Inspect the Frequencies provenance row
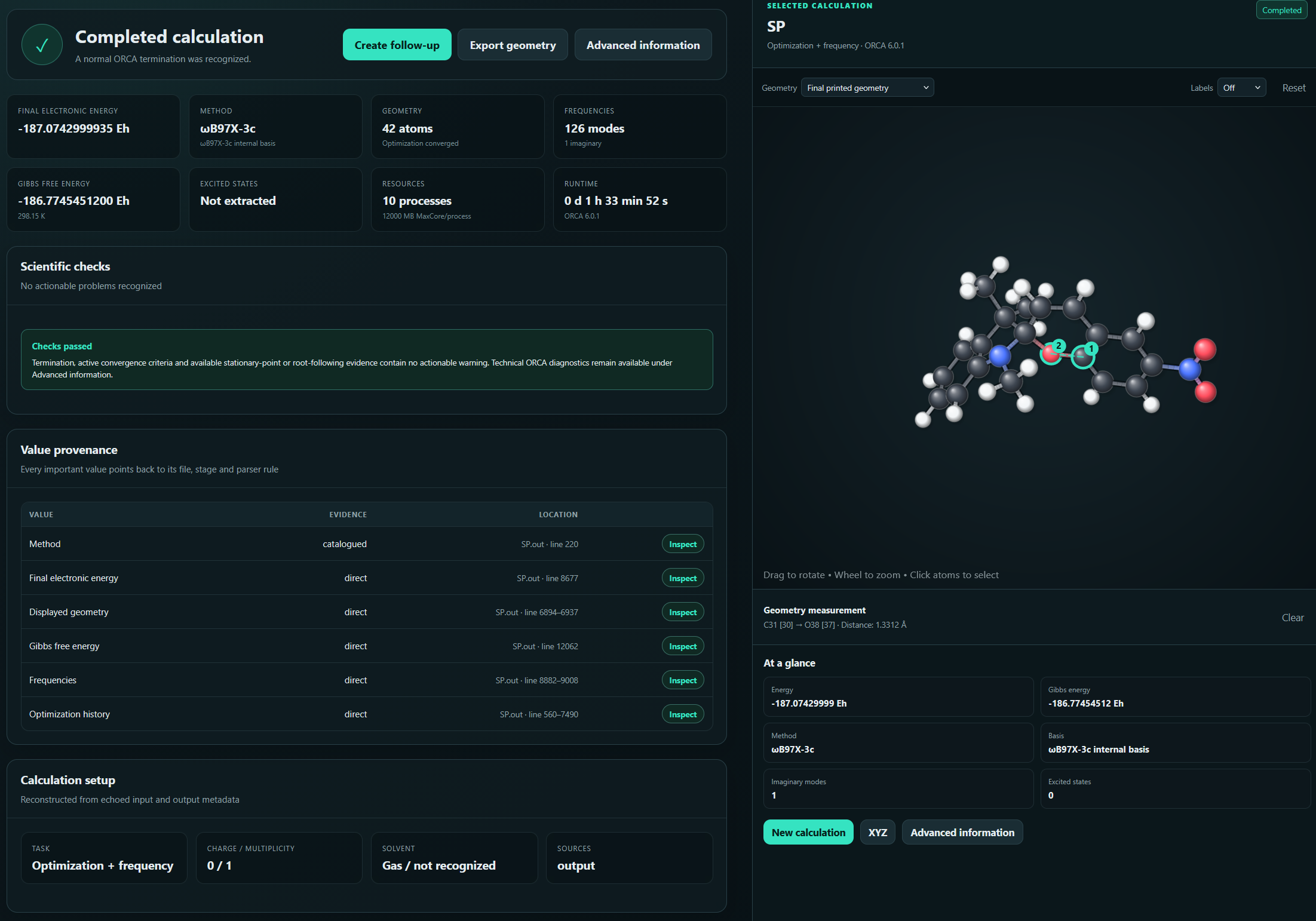Viewport: 1316px width, 921px height. click(x=683, y=680)
